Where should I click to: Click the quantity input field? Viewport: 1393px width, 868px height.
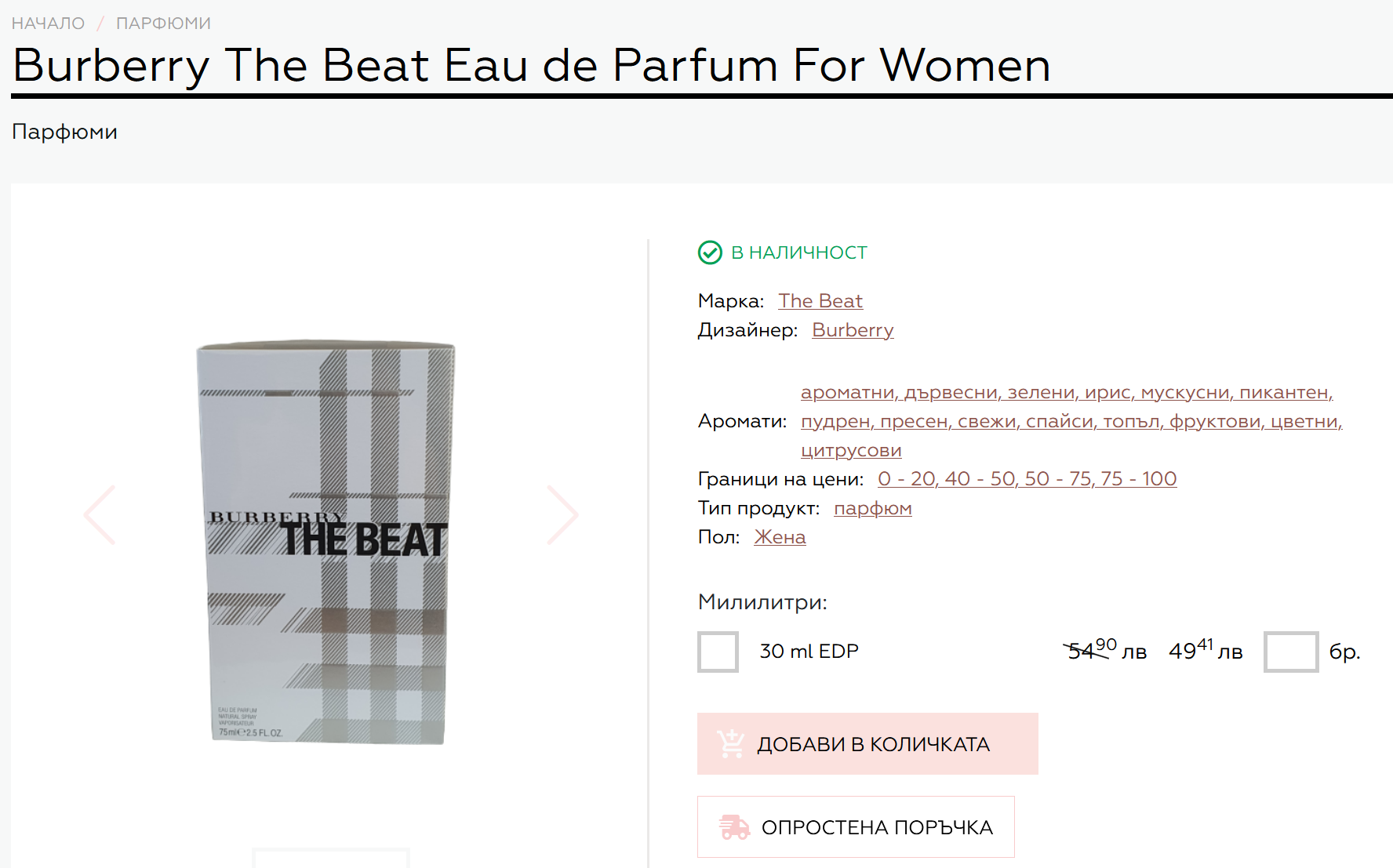pyautogui.click(x=1290, y=652)
